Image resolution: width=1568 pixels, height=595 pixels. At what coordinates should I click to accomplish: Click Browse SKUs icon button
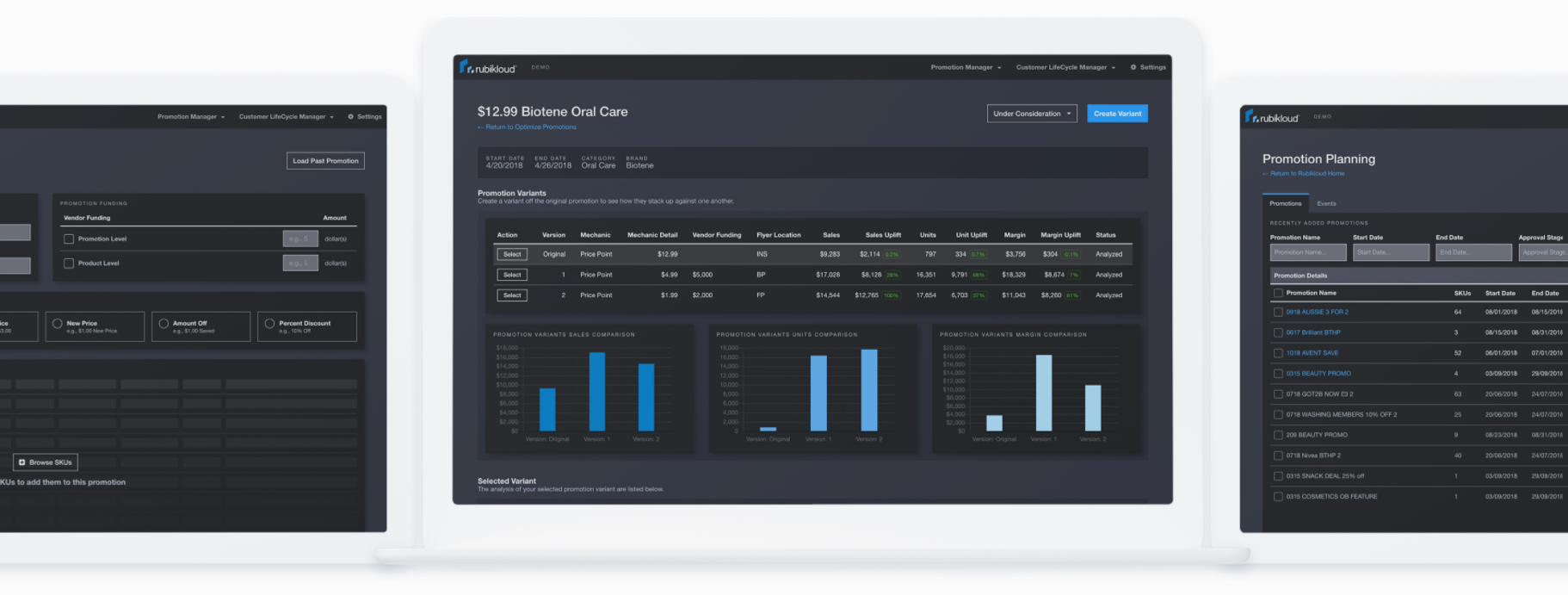(x=46, y=462)
